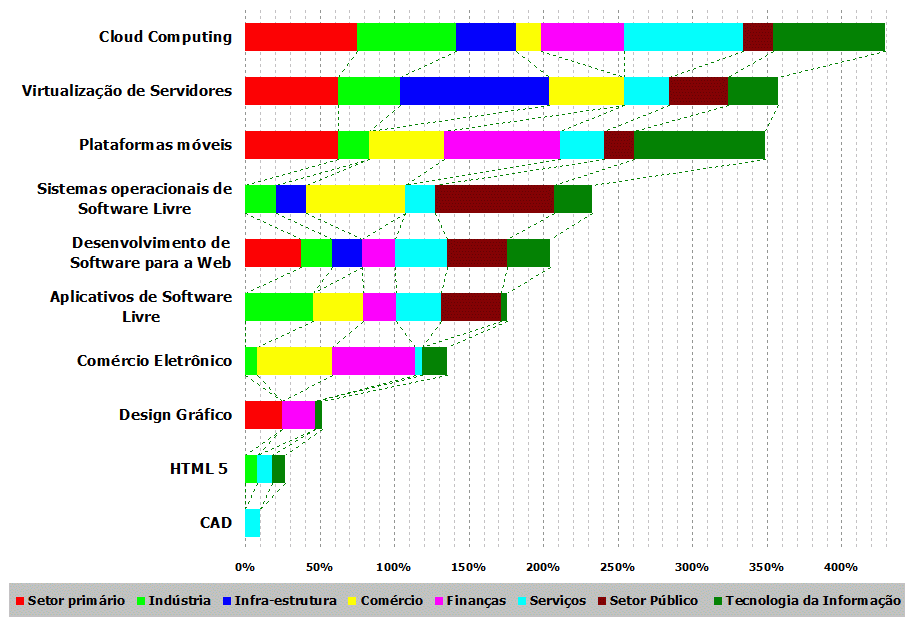Screen dimensions: 912x623
Task: Click the dark red Setor Público legend swatch
Action: 602,601
